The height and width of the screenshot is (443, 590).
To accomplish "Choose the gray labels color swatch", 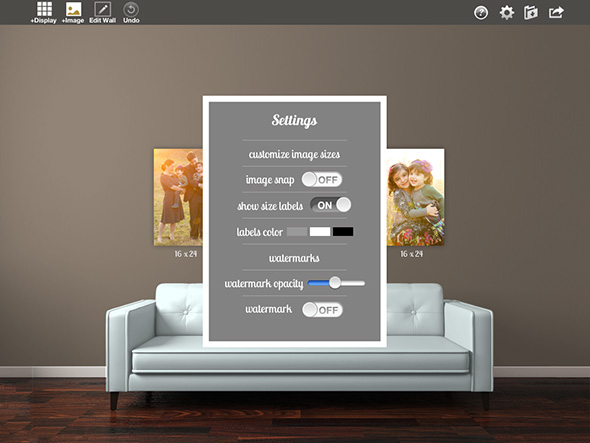I will pos(297,231).
